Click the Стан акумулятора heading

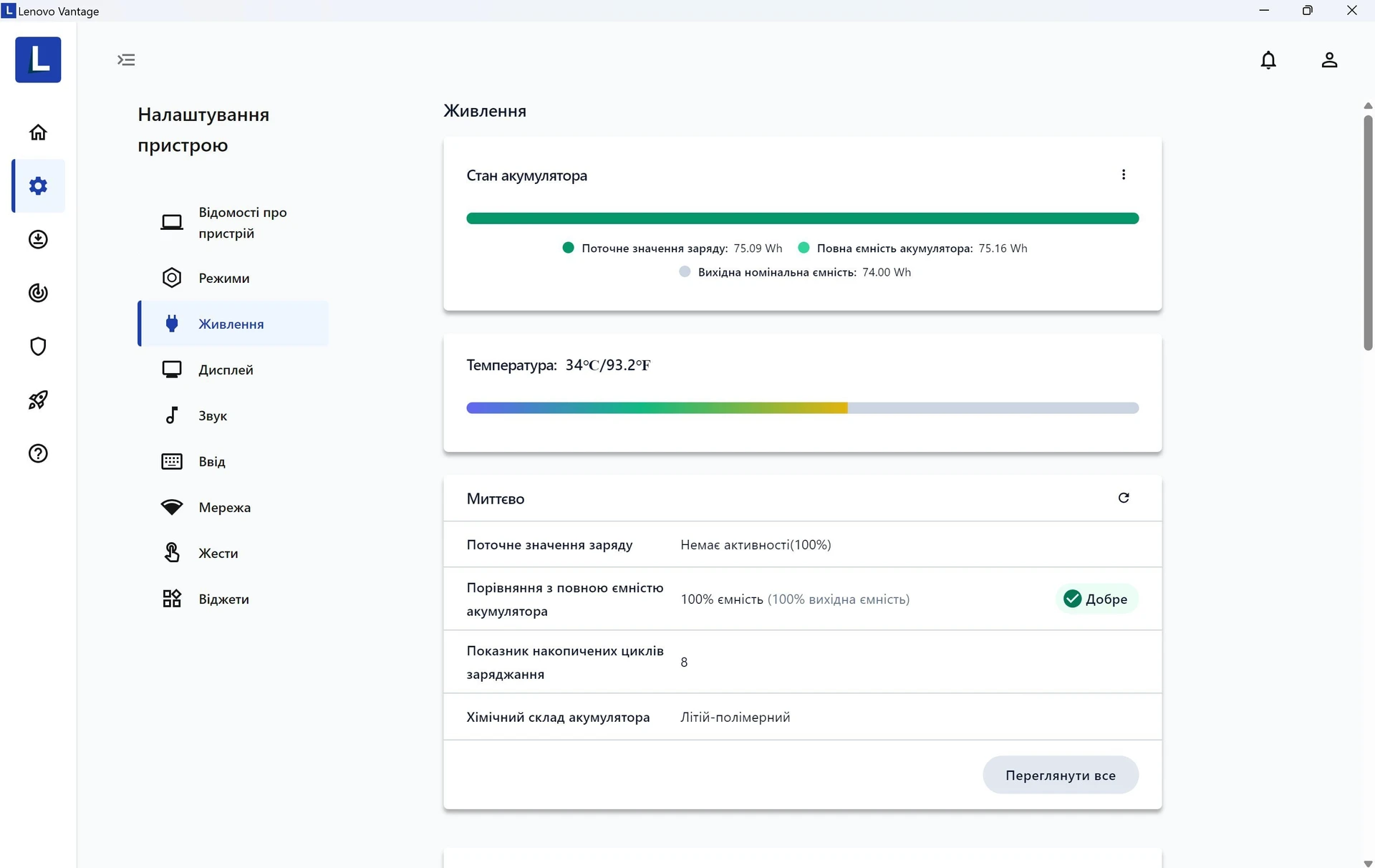click(526, 175)
